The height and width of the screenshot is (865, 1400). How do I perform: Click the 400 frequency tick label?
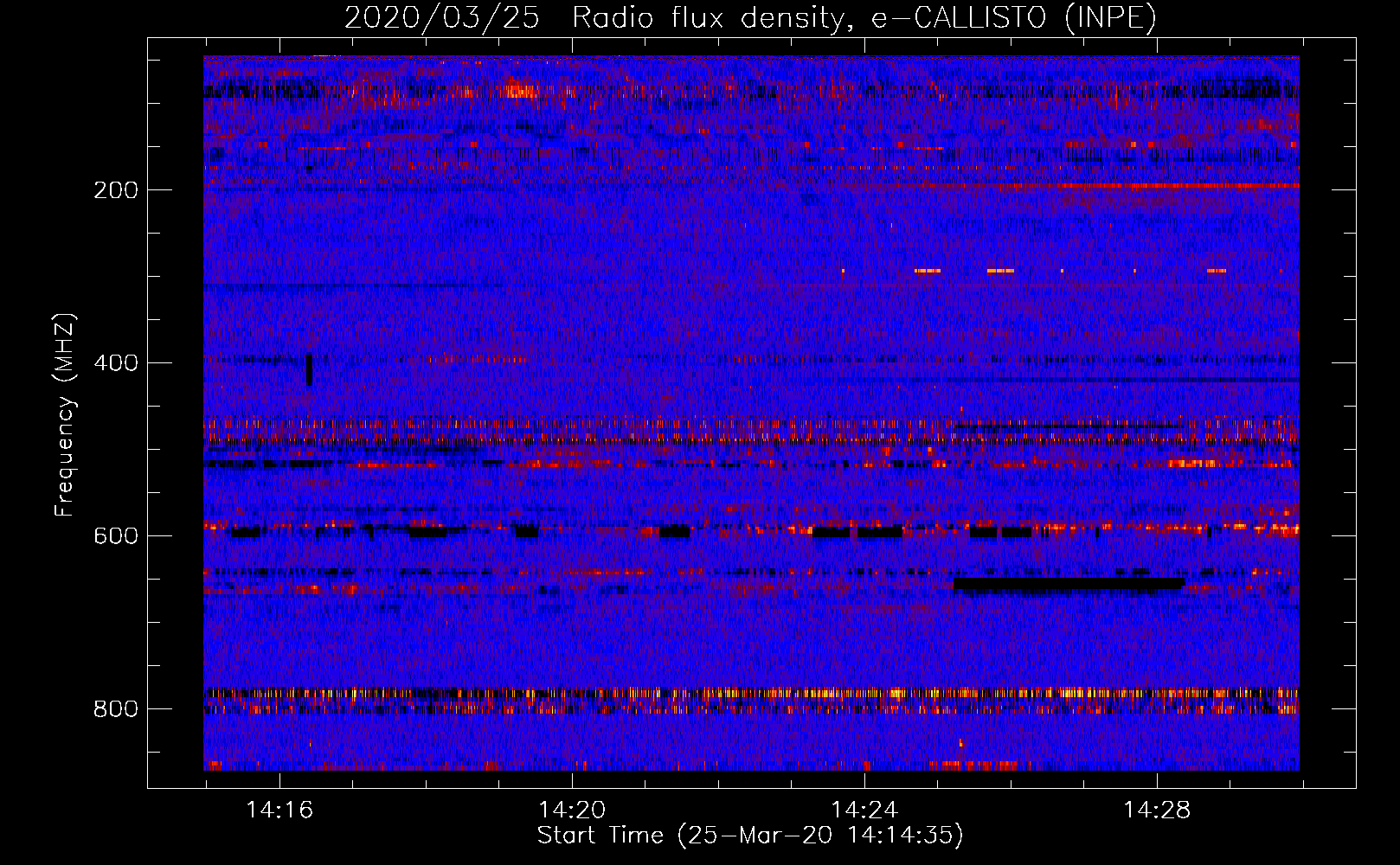click(116, 363)
